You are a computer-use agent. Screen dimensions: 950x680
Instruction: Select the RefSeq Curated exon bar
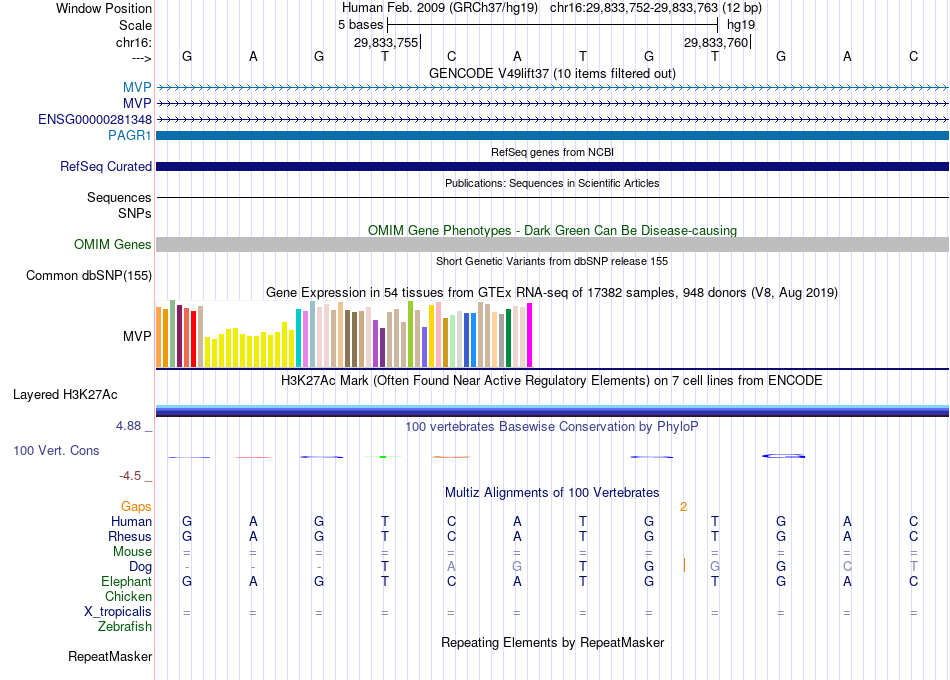pos(553,166)
